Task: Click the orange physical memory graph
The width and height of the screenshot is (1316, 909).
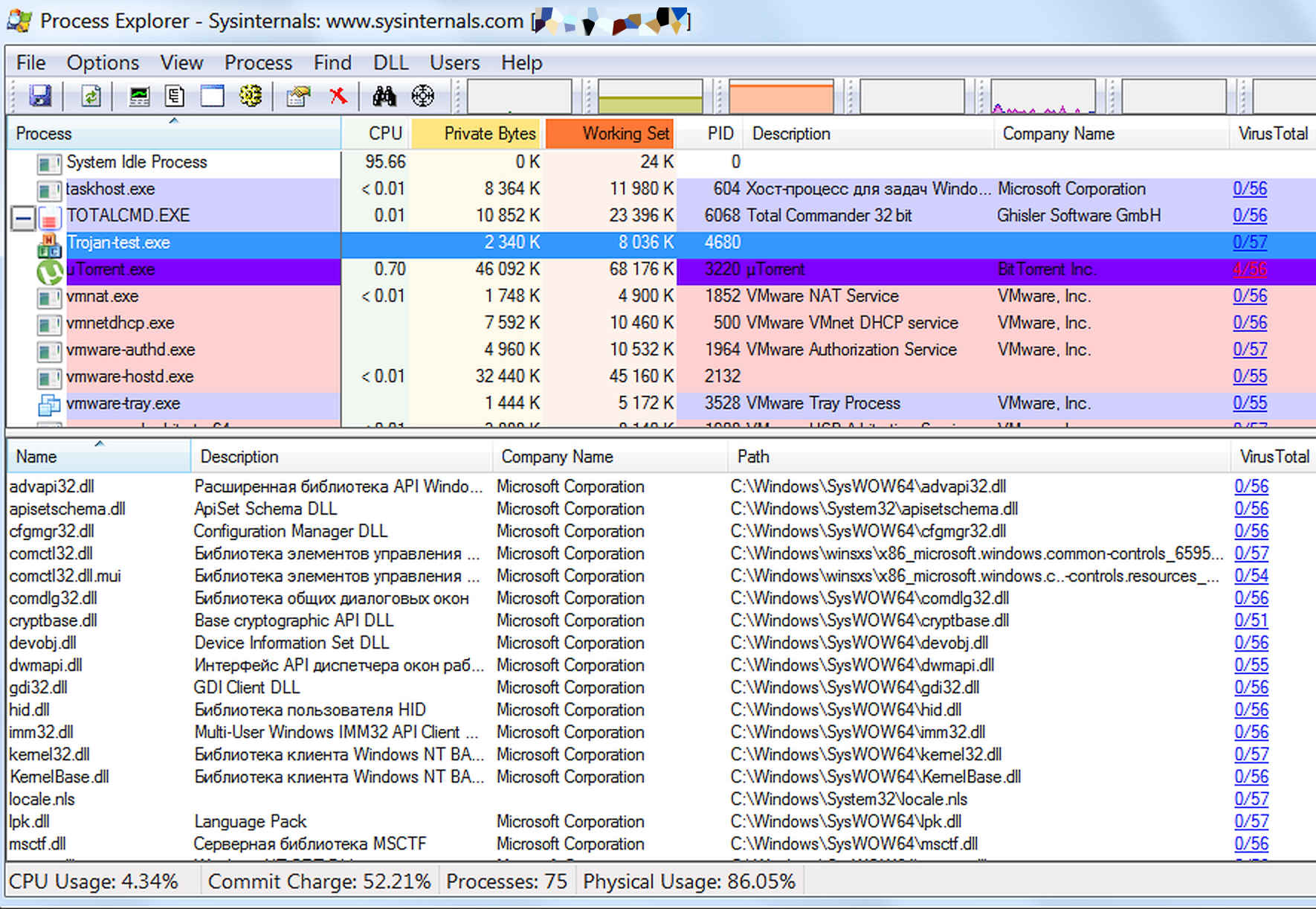Action: [781, 96]
